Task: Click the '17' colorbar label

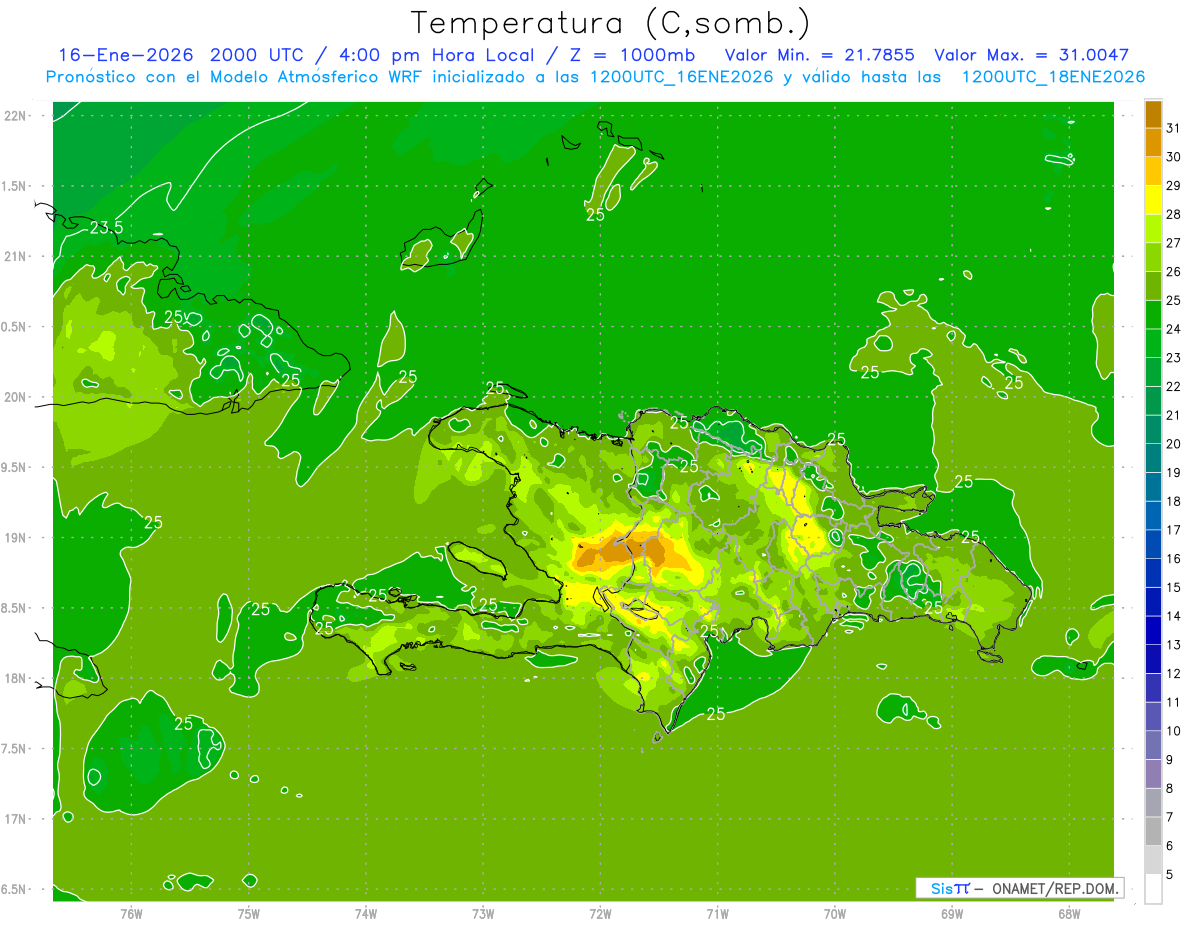Action: click(1174, 530)
